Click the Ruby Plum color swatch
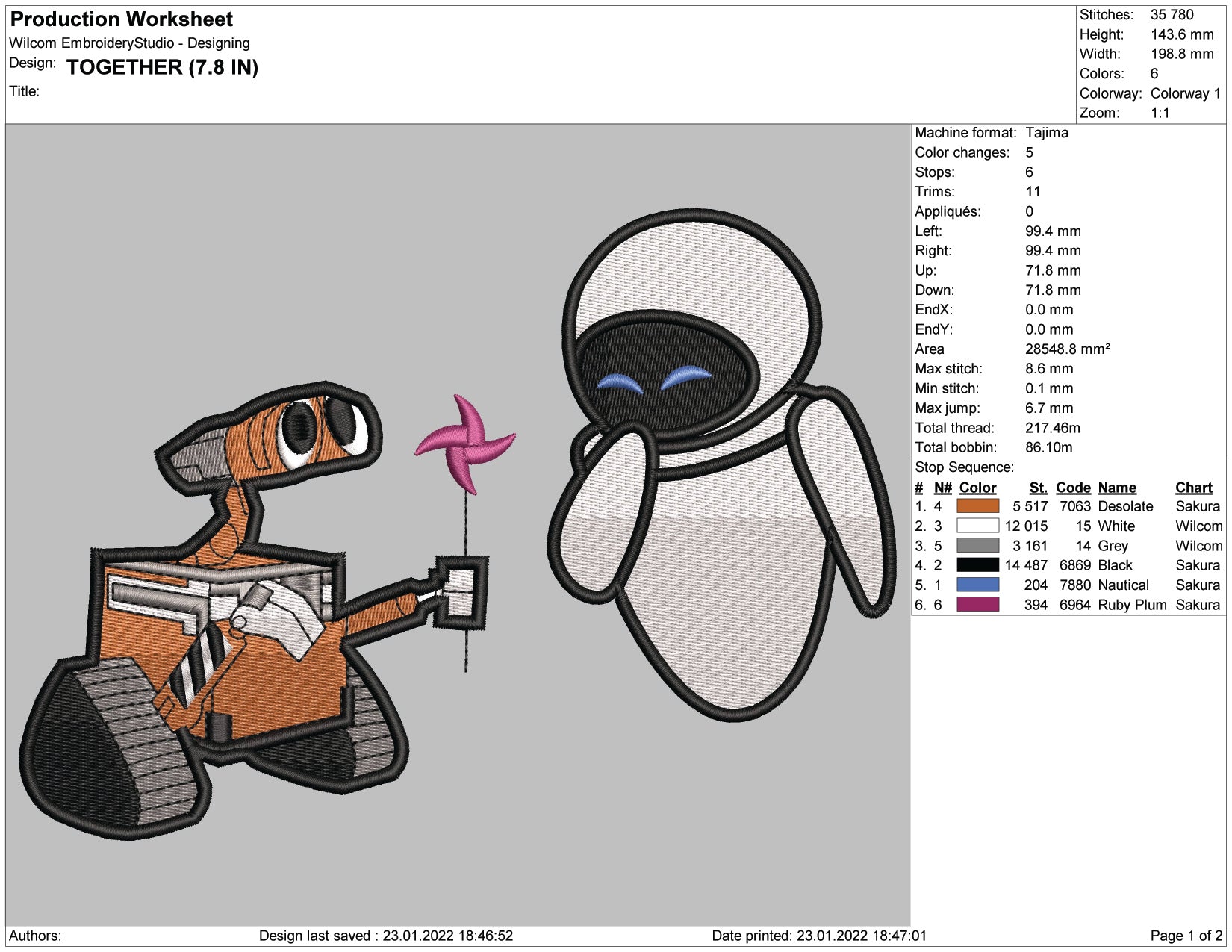 tap(977, 605)
